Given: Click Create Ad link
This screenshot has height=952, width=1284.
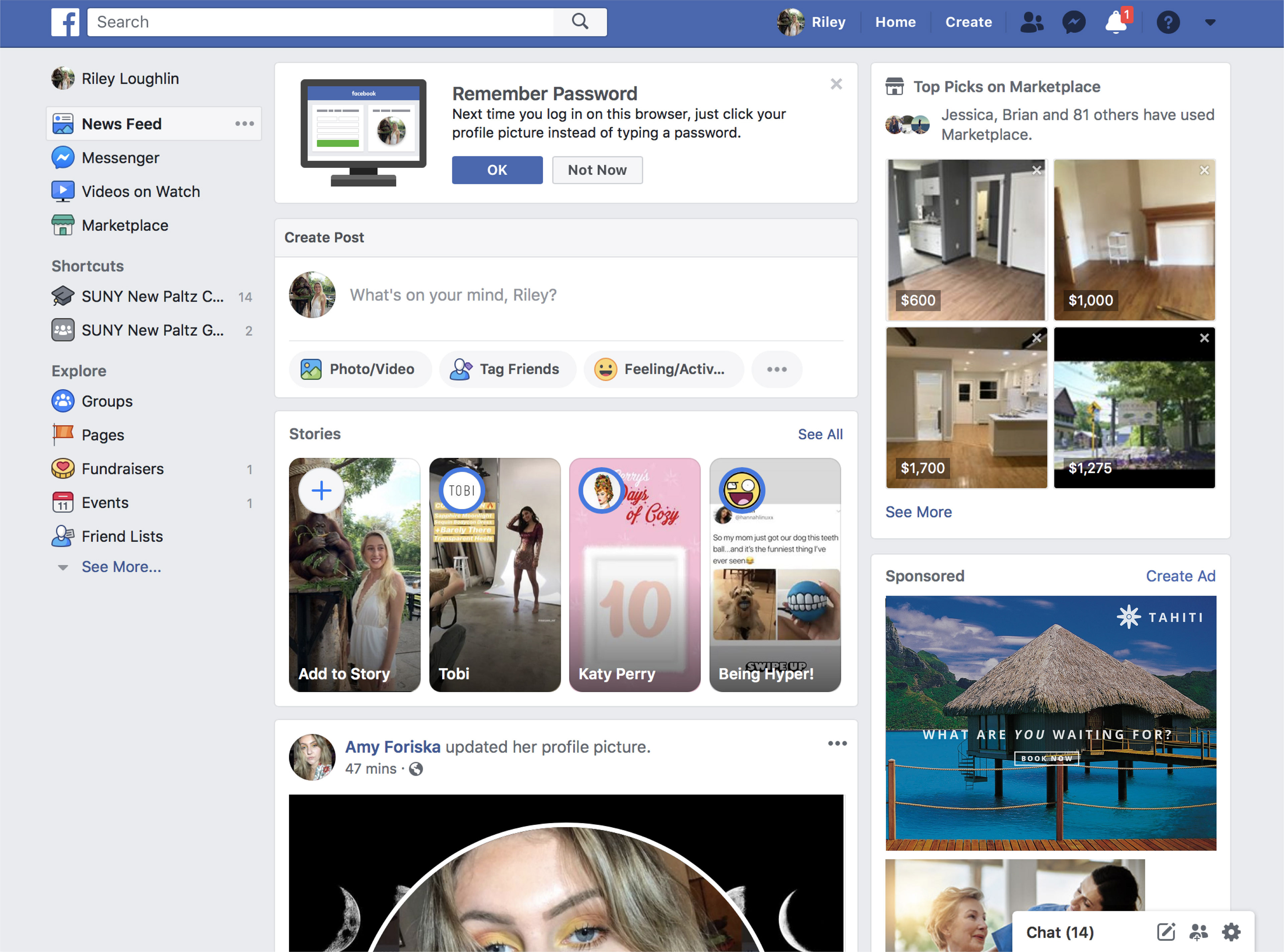Looking at the screenshot, I should click(1180, 576).
